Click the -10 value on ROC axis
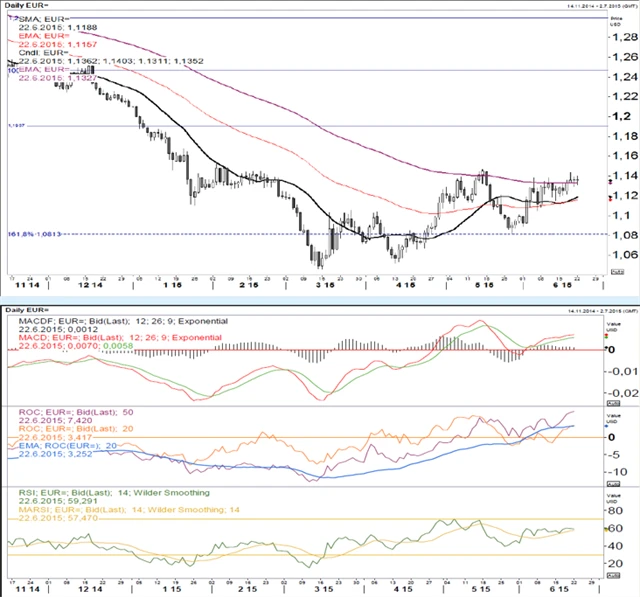Screen dimensions: 640x597 (619, 470)
